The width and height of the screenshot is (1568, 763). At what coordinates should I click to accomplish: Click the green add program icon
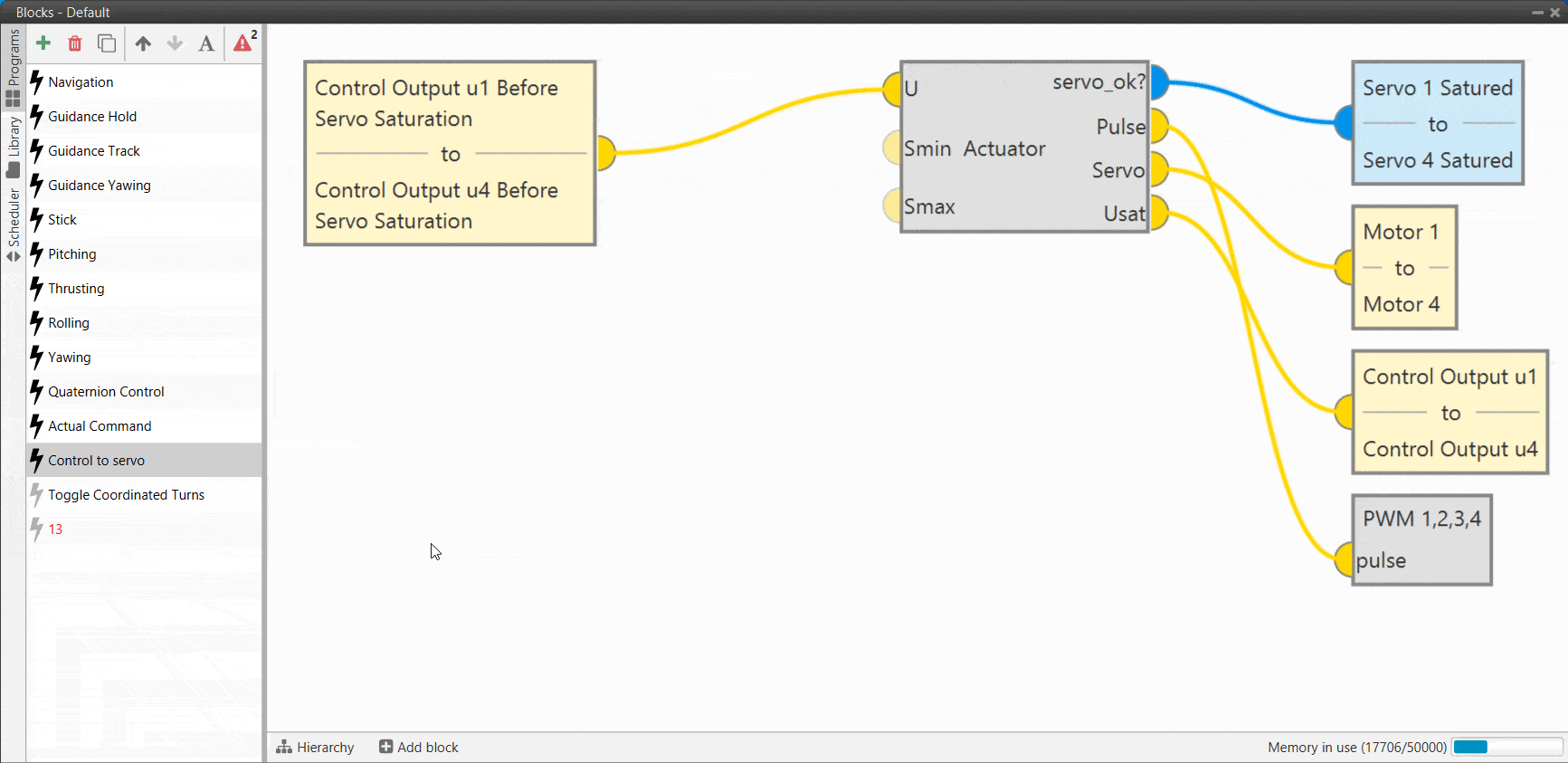tap(43, 43)
